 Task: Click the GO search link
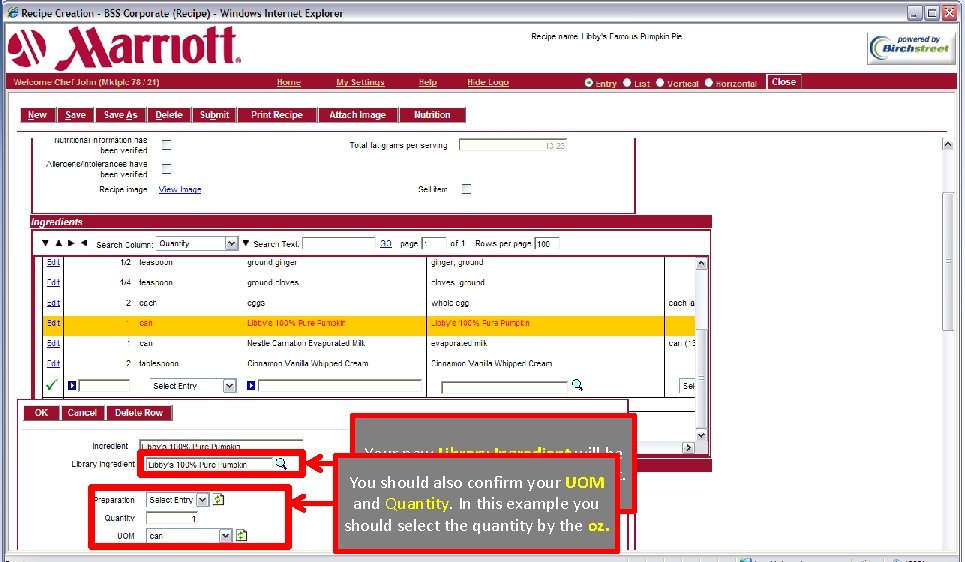(x=386, y=244)
